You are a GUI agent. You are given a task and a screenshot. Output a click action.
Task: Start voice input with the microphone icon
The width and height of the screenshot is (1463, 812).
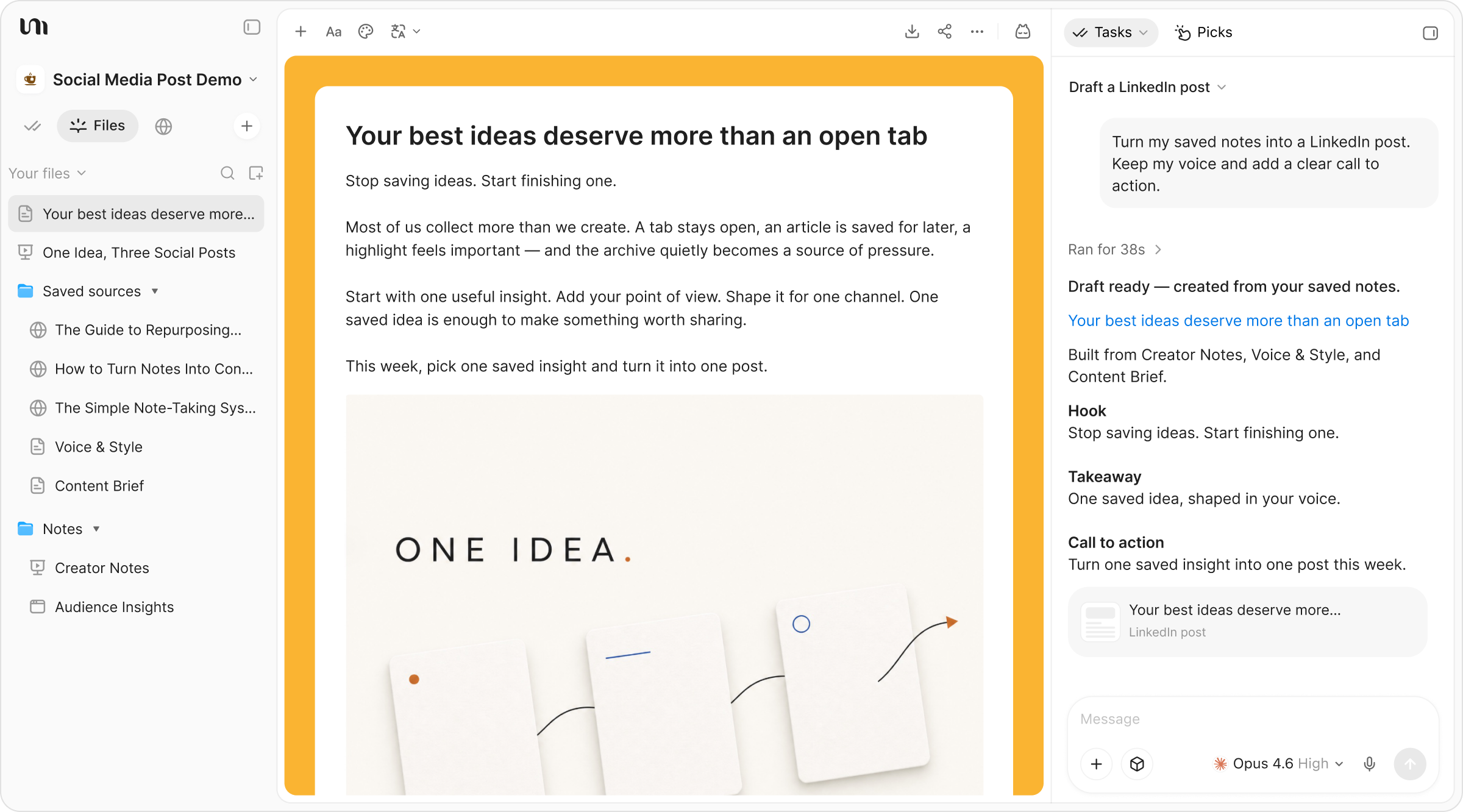pyautogui.click(x=1370, y=764)
